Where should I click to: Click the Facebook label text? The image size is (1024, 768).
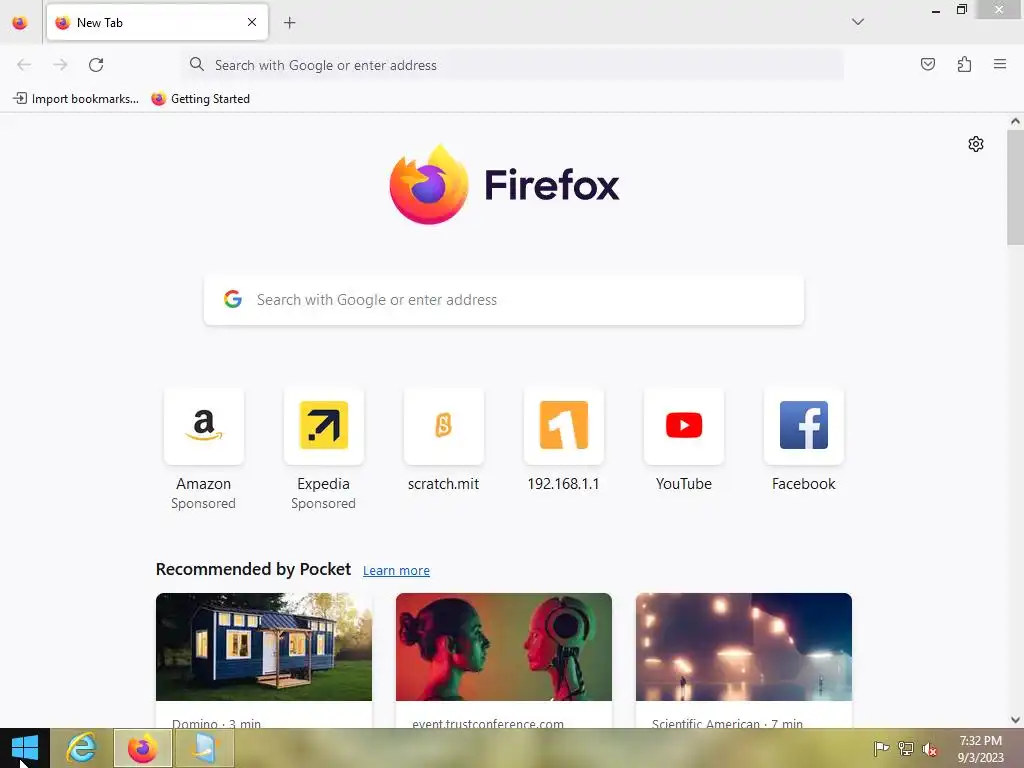click(803, 484)
